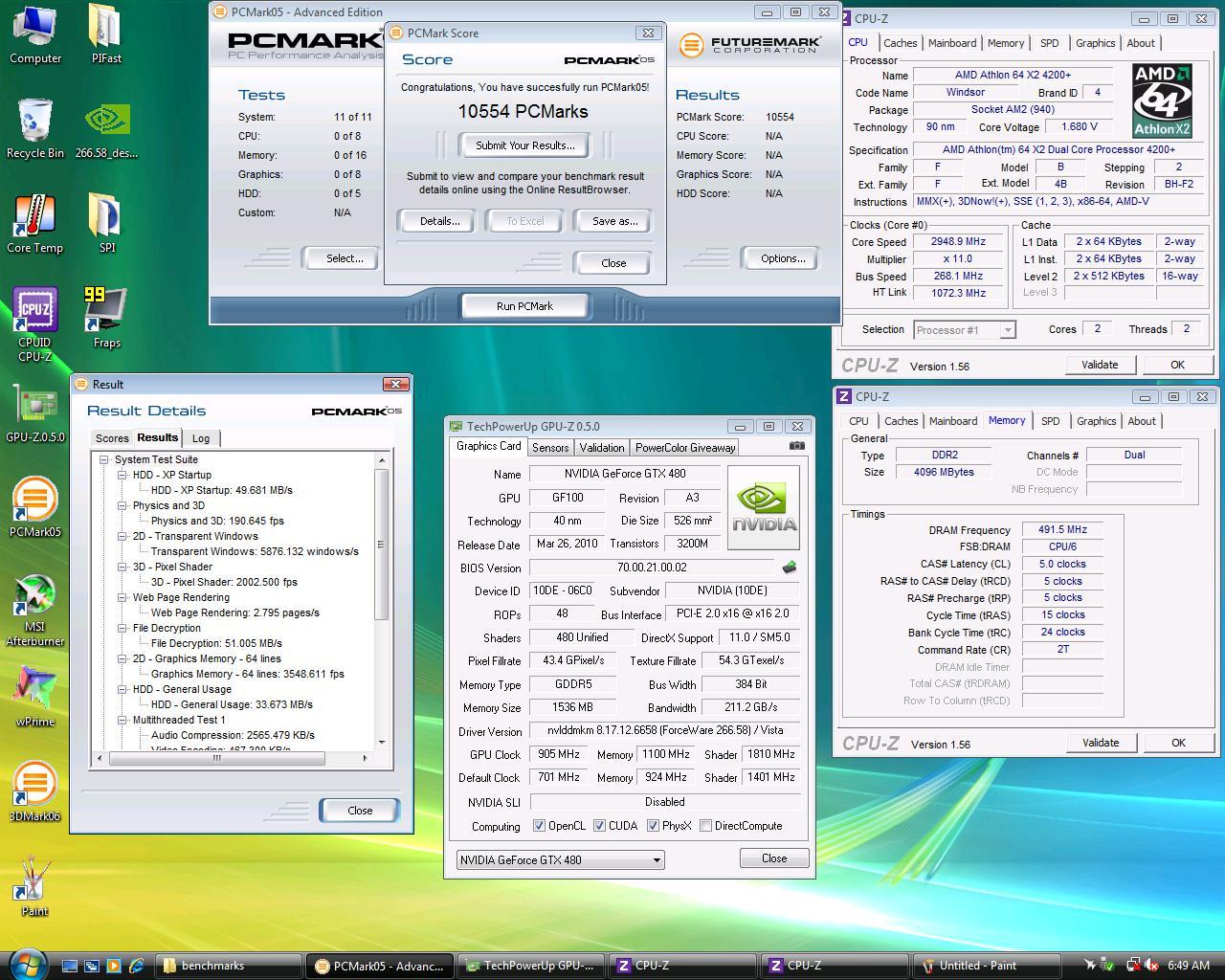Click the AMD Athlon X2 logo in CPU-Z
The image size is (1225, 980).
(1162, 101)
